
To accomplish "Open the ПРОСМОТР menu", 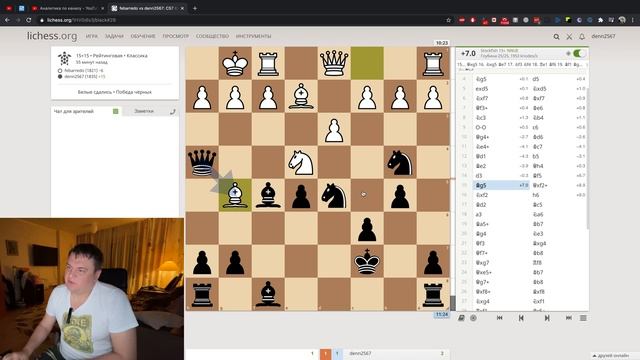I will point(176,36).
